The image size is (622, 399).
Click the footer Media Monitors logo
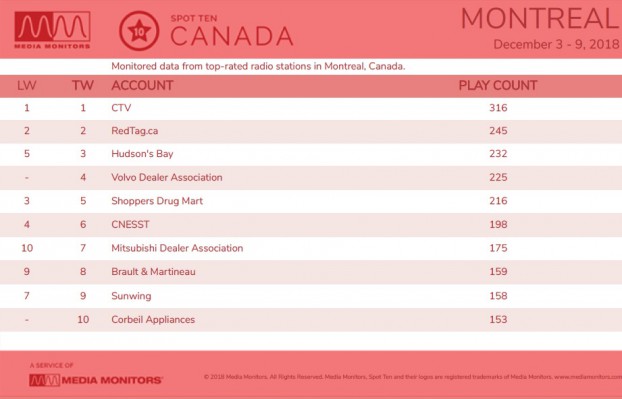(96, 380)
